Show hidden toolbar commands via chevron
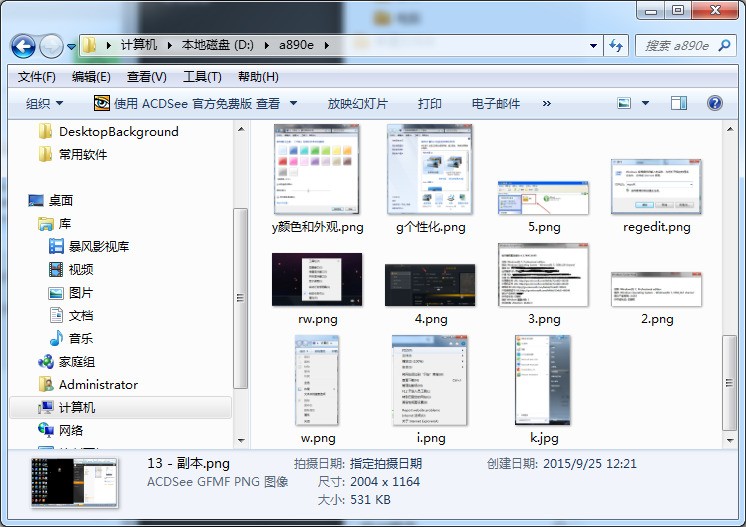This screenshot has height=527, width=746. (546, 103)
